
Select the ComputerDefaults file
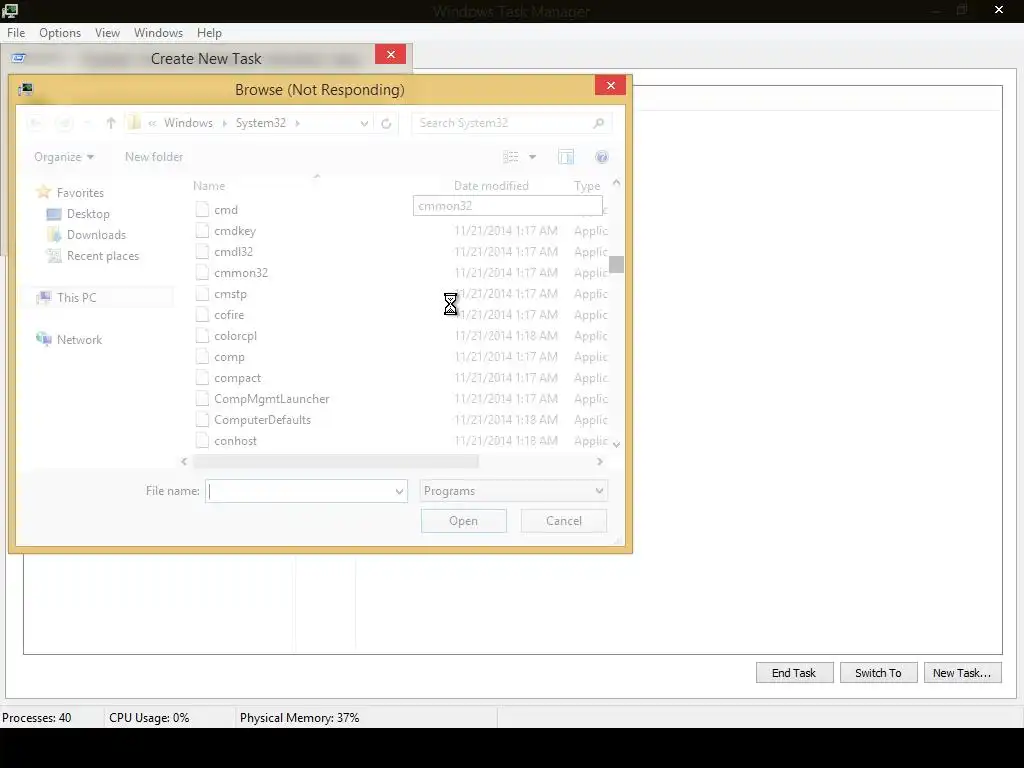pos(263,420)
